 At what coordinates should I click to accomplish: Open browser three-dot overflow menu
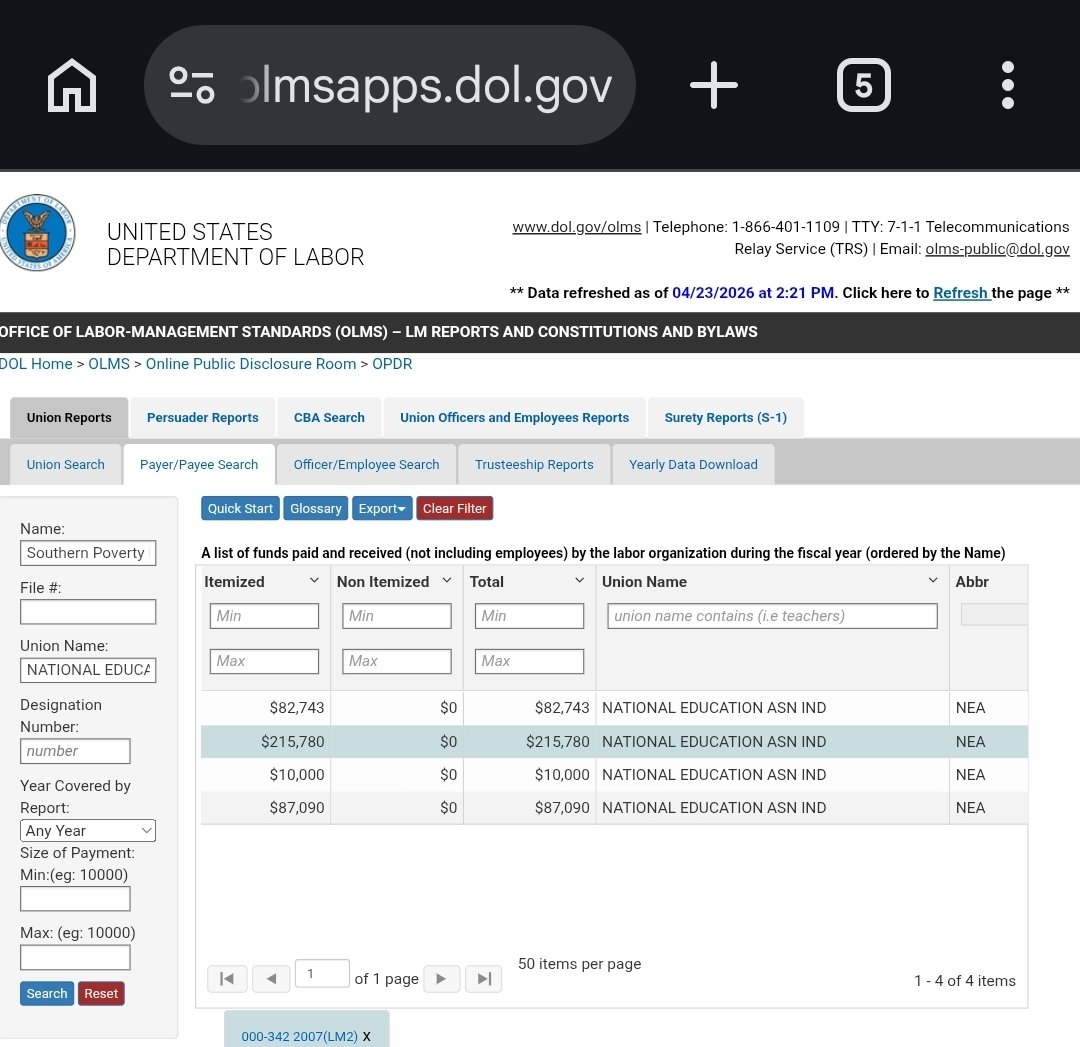(1008, 85)
